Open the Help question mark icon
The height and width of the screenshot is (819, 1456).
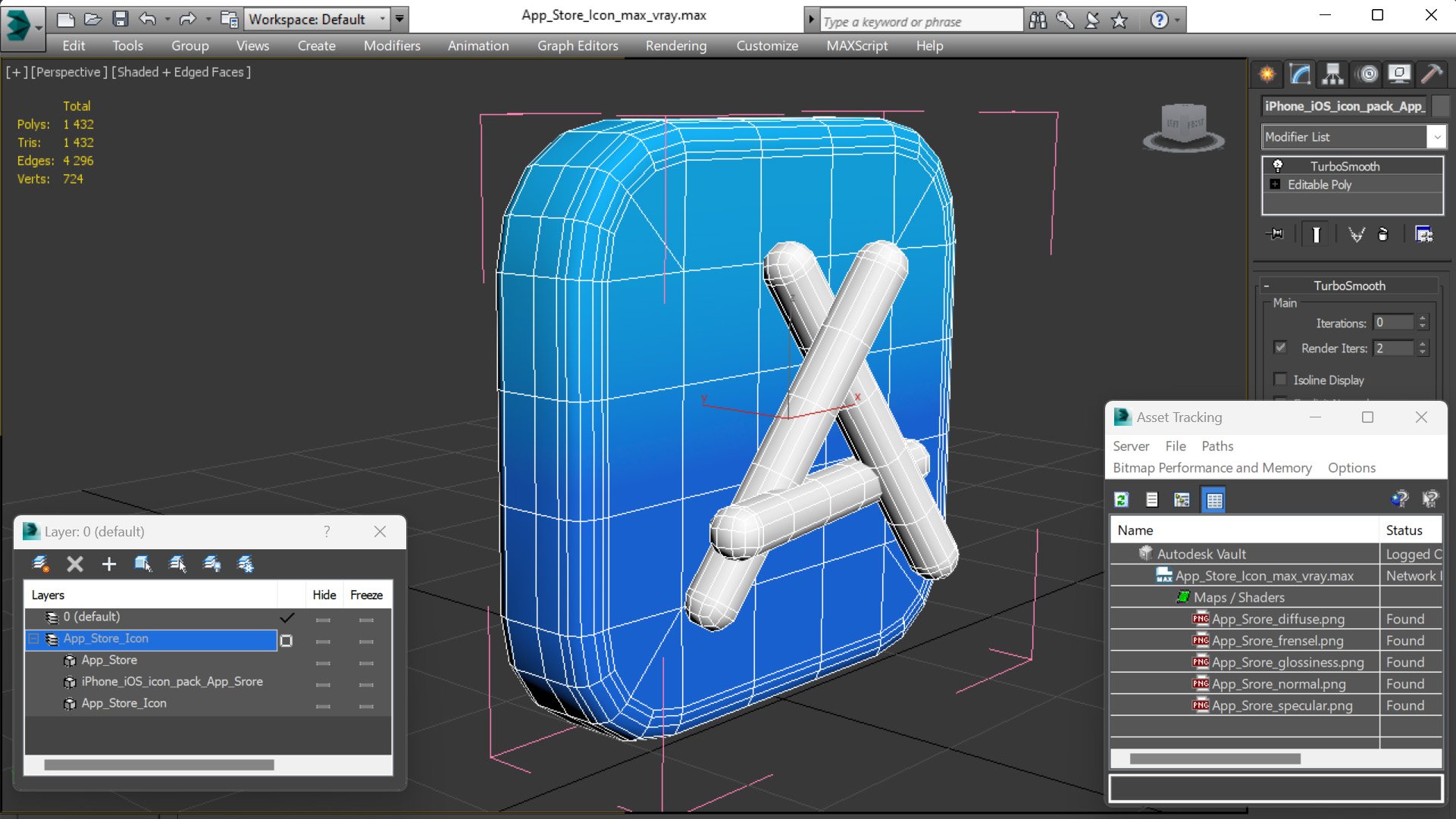1159,20
